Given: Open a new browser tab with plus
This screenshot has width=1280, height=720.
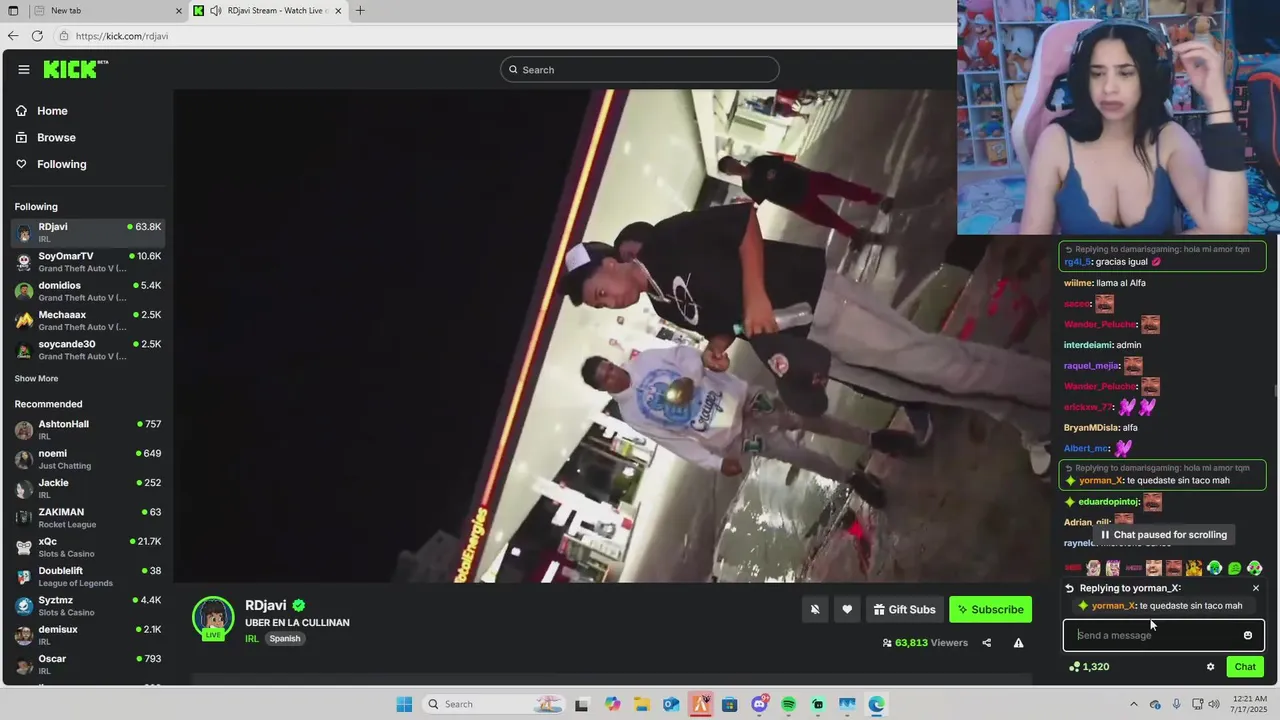Looking at the screenshot, I should 360,11.
